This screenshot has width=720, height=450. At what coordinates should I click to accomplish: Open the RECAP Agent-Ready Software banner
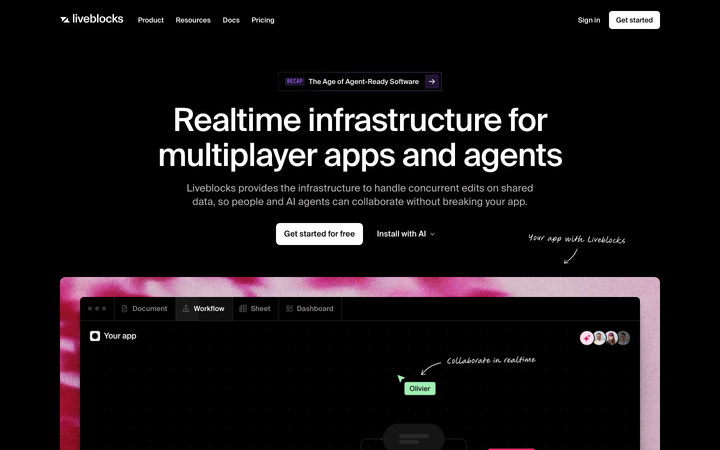[x=360, y=81]
